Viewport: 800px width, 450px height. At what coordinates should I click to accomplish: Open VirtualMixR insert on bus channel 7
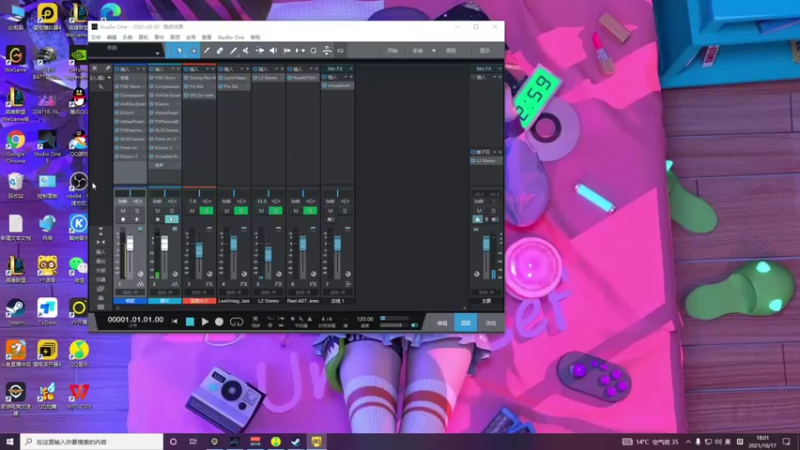click(337, 86)
